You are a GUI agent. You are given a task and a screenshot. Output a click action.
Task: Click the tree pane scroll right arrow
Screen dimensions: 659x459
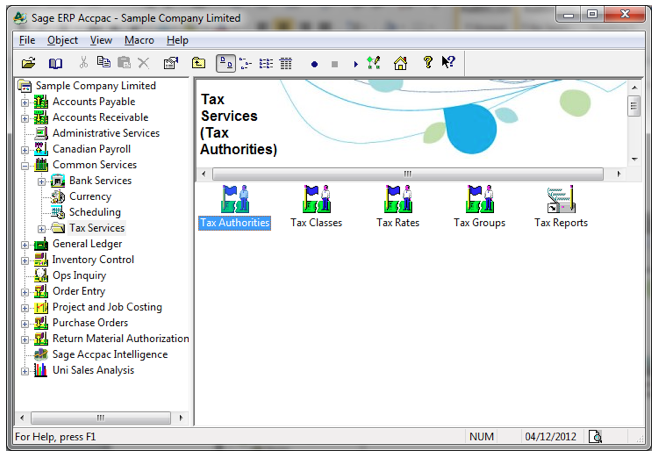(181, 418)
